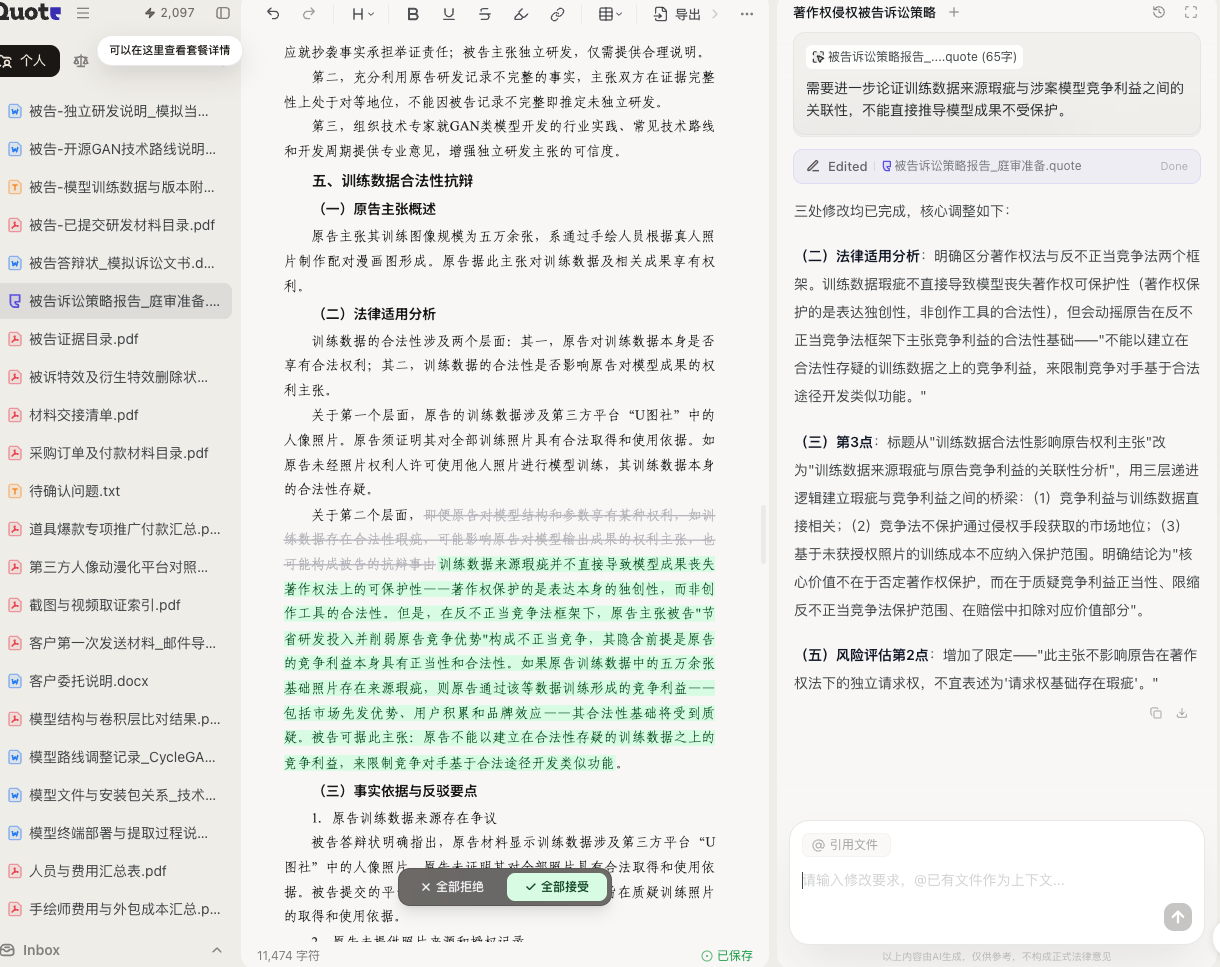Open 材料交接清单.pdf

[116, 415]
